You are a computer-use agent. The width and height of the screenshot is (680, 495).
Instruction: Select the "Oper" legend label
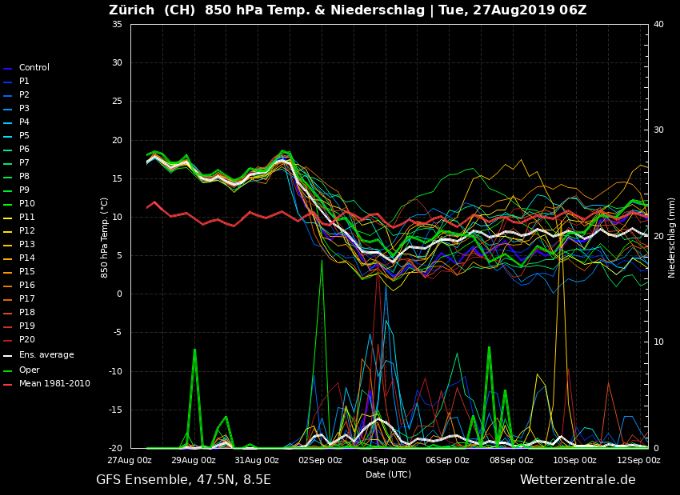coord(29,370)
